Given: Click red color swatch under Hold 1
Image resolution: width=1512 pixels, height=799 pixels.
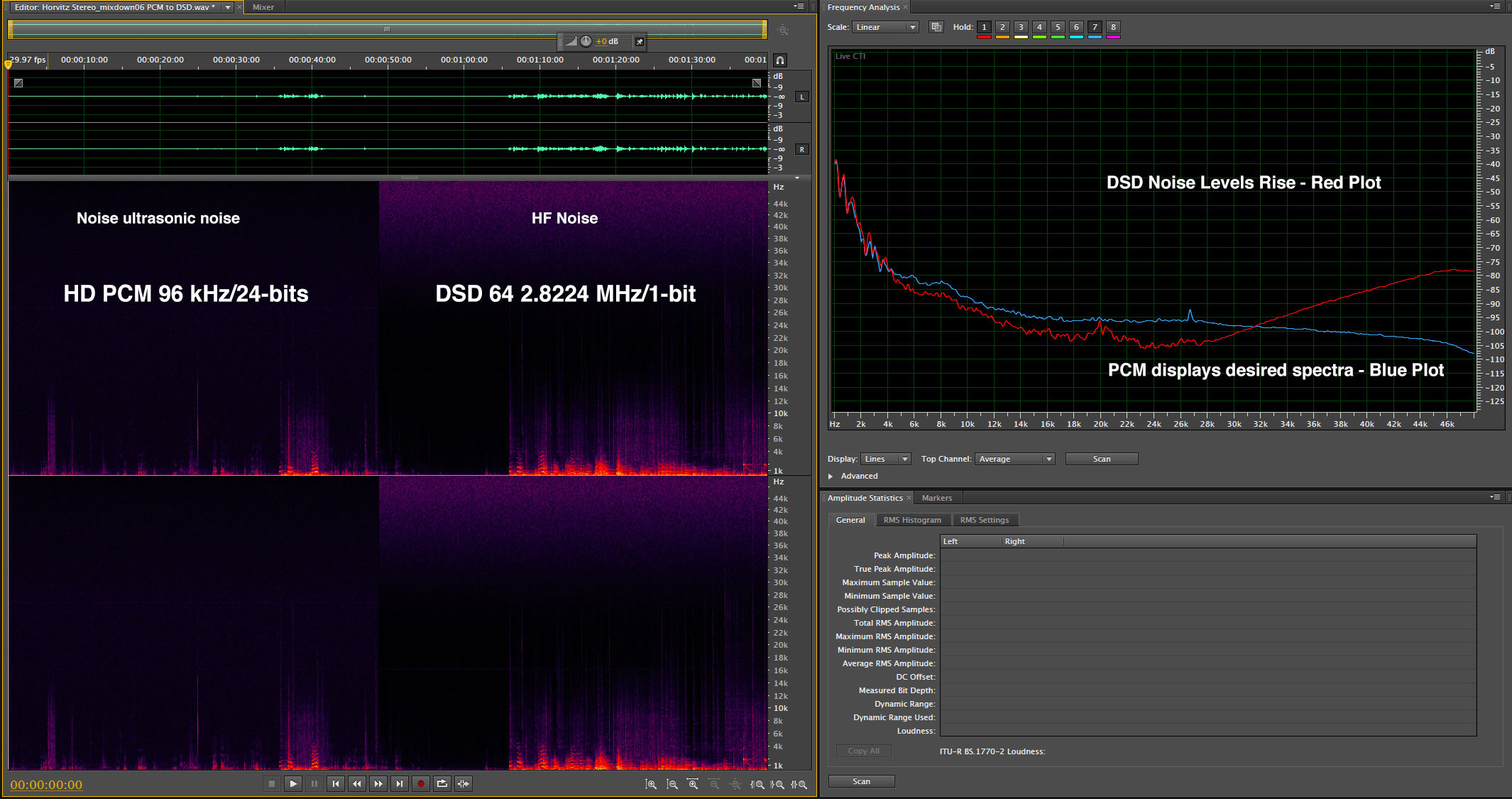Looking at the screenshot, I should pos(984,36).
